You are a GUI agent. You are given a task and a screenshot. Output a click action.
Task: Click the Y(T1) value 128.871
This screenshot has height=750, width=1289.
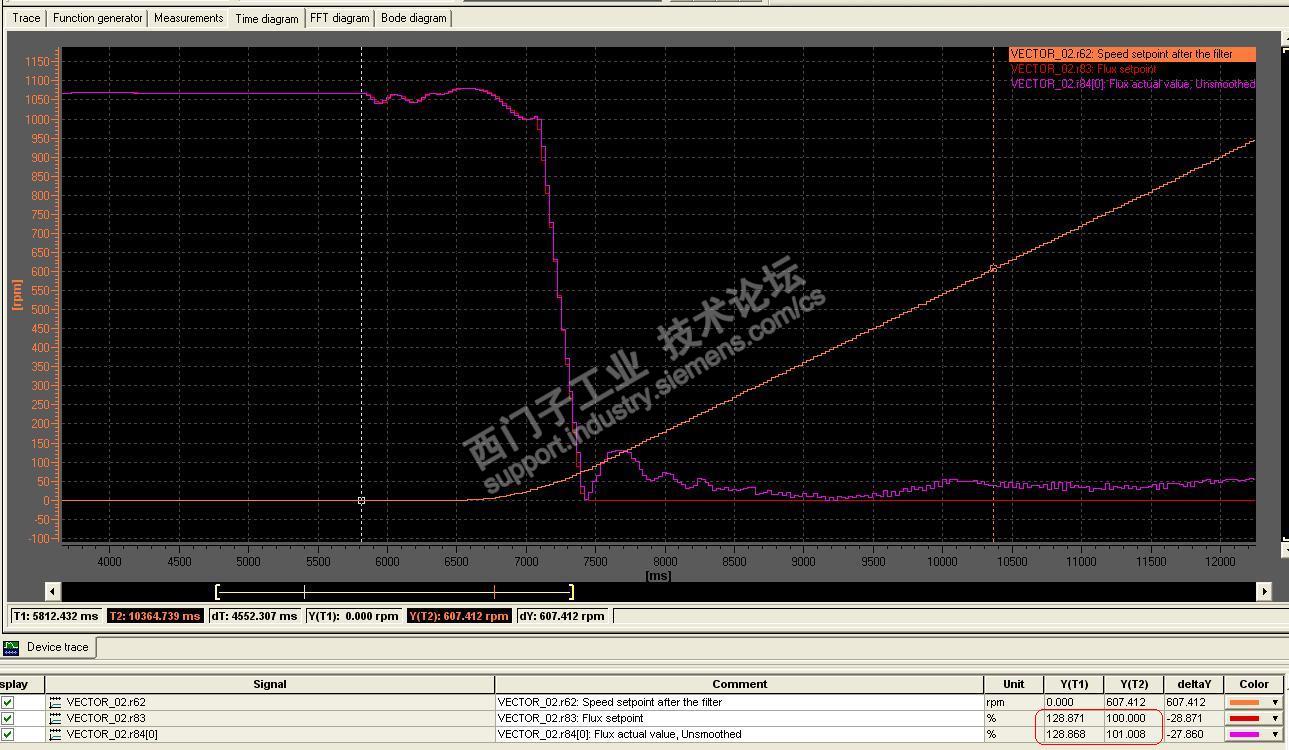pyautogui.click(x=1065, y=718)
